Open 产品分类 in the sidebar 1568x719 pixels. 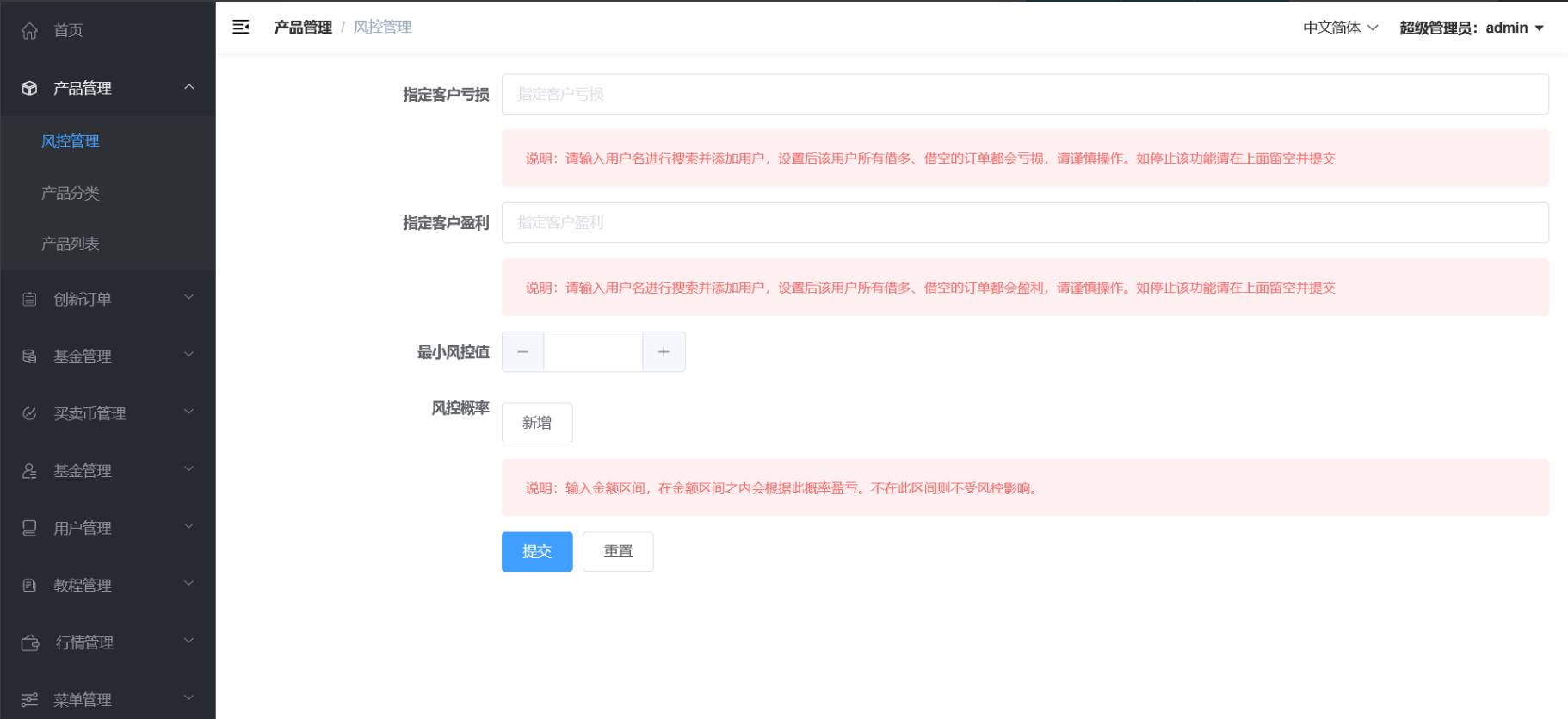pyautogui.click(x=71, y=193)
